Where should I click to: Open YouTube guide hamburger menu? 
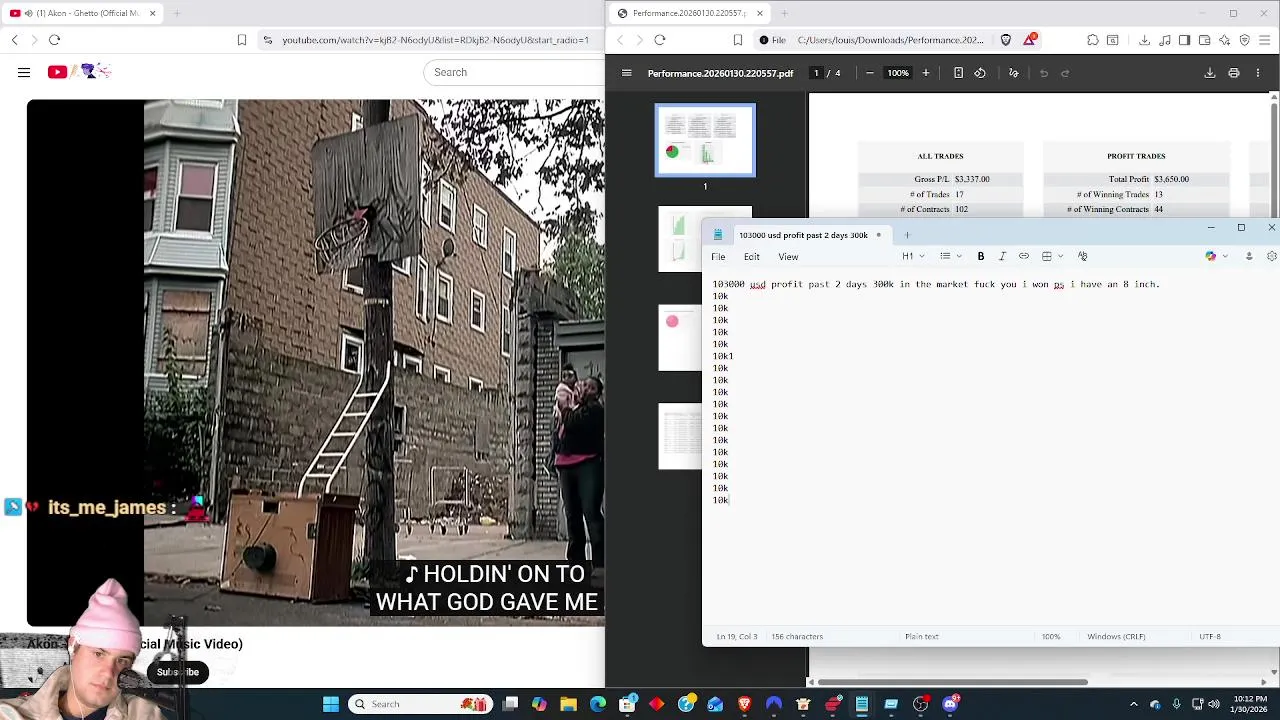click(x=24, y=72)
